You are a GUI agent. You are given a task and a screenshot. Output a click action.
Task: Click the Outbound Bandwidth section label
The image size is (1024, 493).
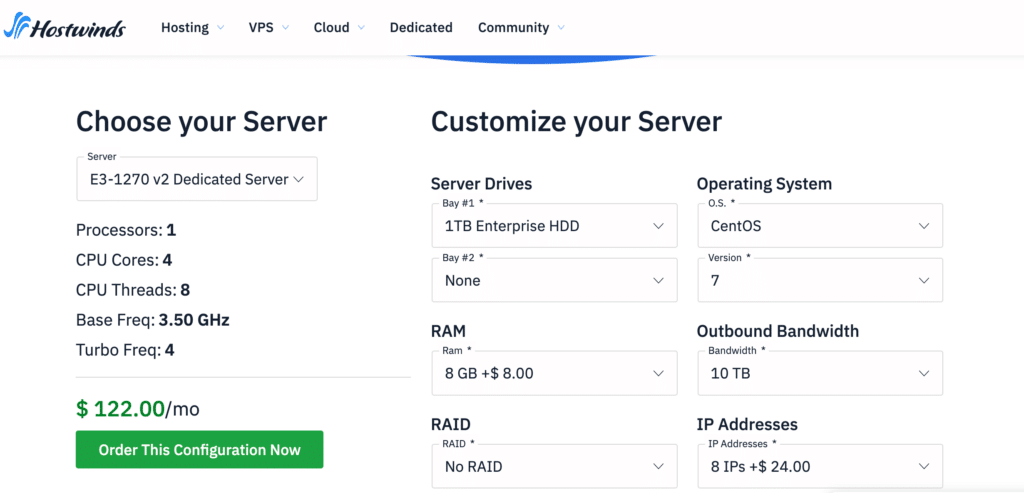pyautogui.click(x=778, y=331)
